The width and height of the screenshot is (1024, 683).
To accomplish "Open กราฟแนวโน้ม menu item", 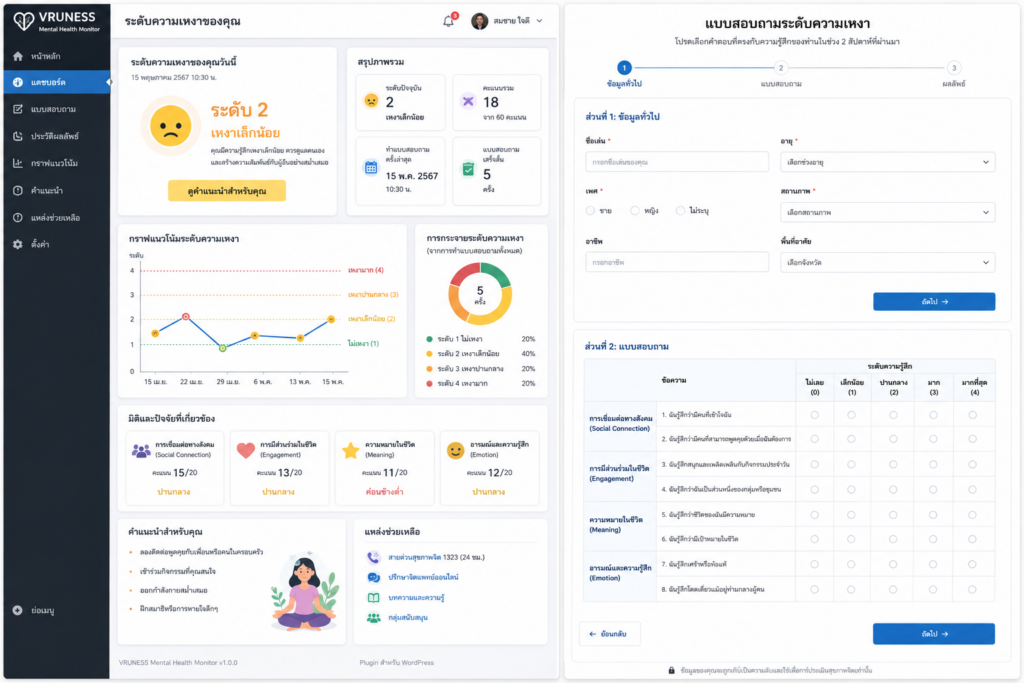I will tap(56, 163).
